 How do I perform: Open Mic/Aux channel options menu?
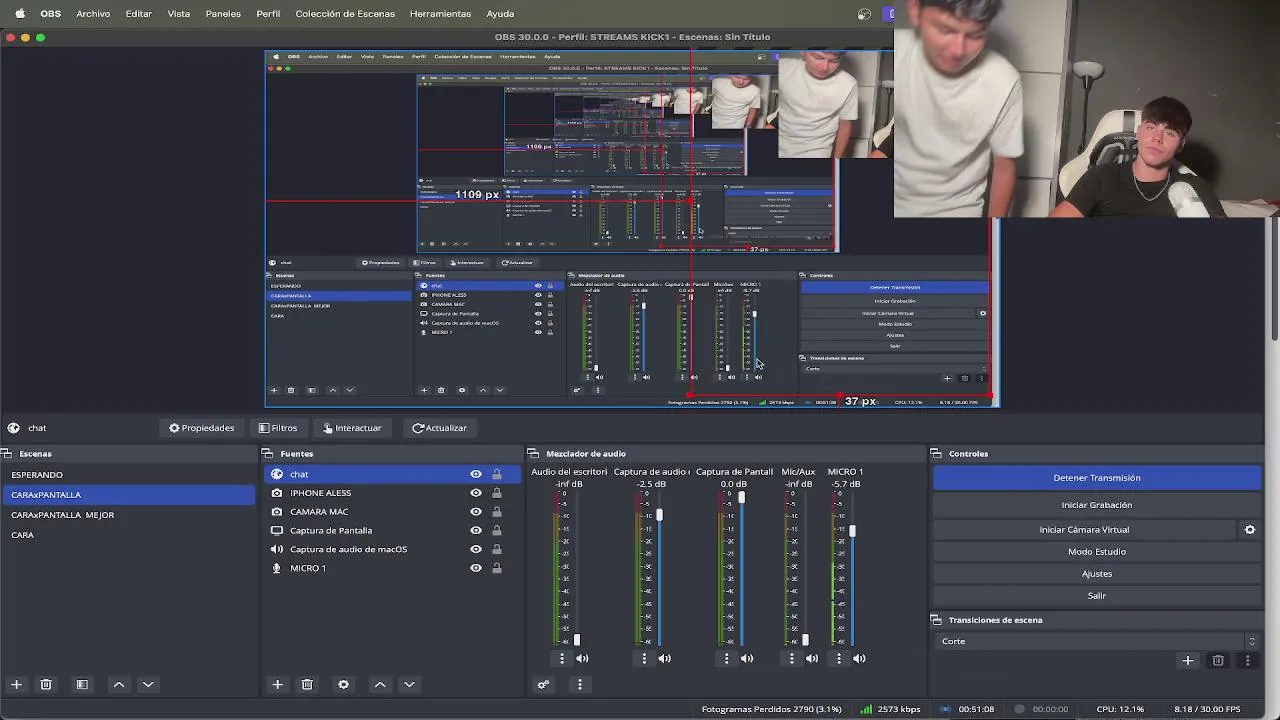(x=792, y=658)
